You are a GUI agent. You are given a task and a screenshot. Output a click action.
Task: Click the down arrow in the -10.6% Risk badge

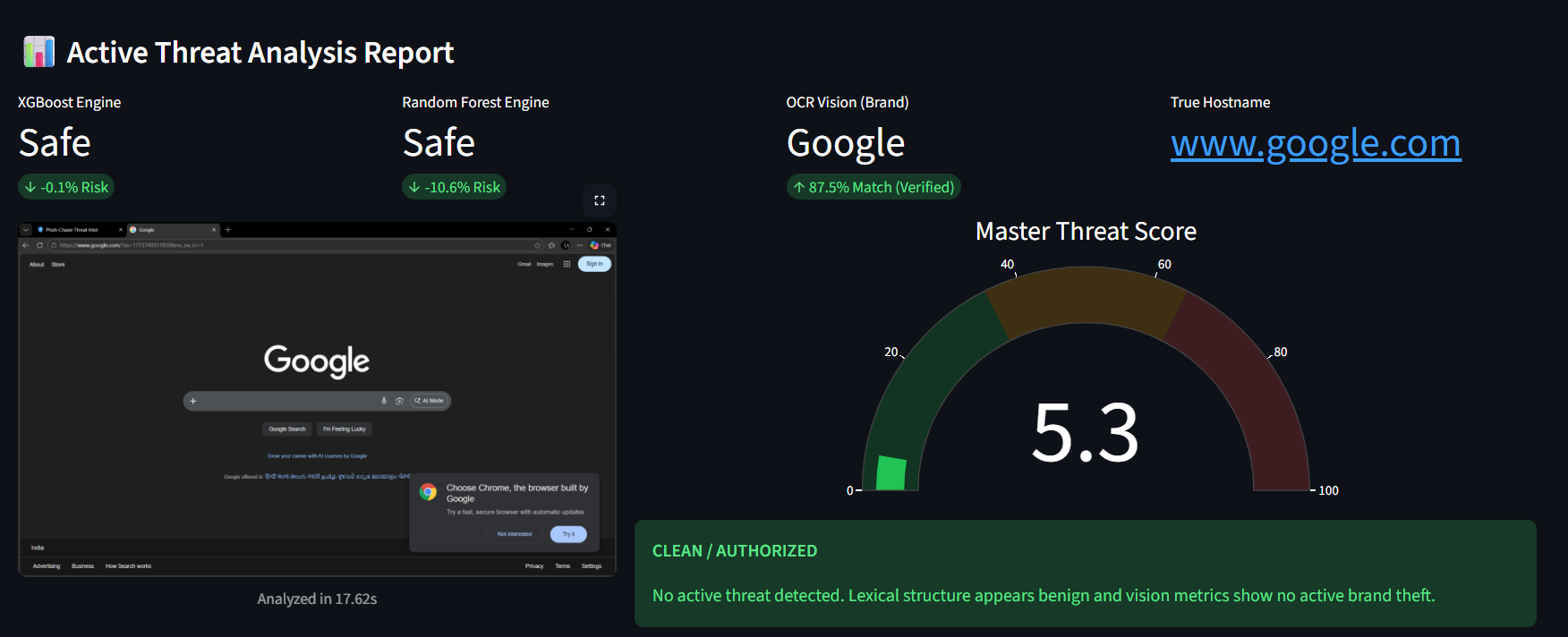(414, 187)
